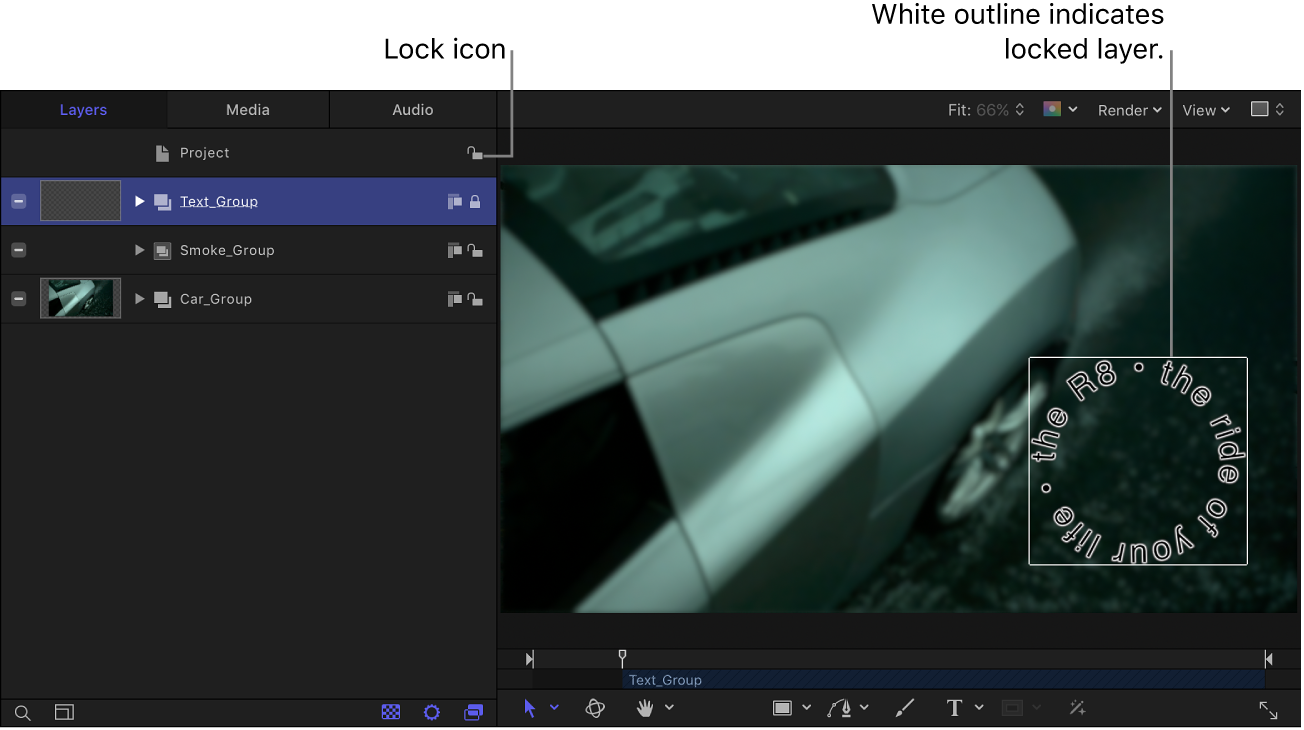Switch to the Audio tab
Viewport: 1304px width, 730px height.
[412, 110]
